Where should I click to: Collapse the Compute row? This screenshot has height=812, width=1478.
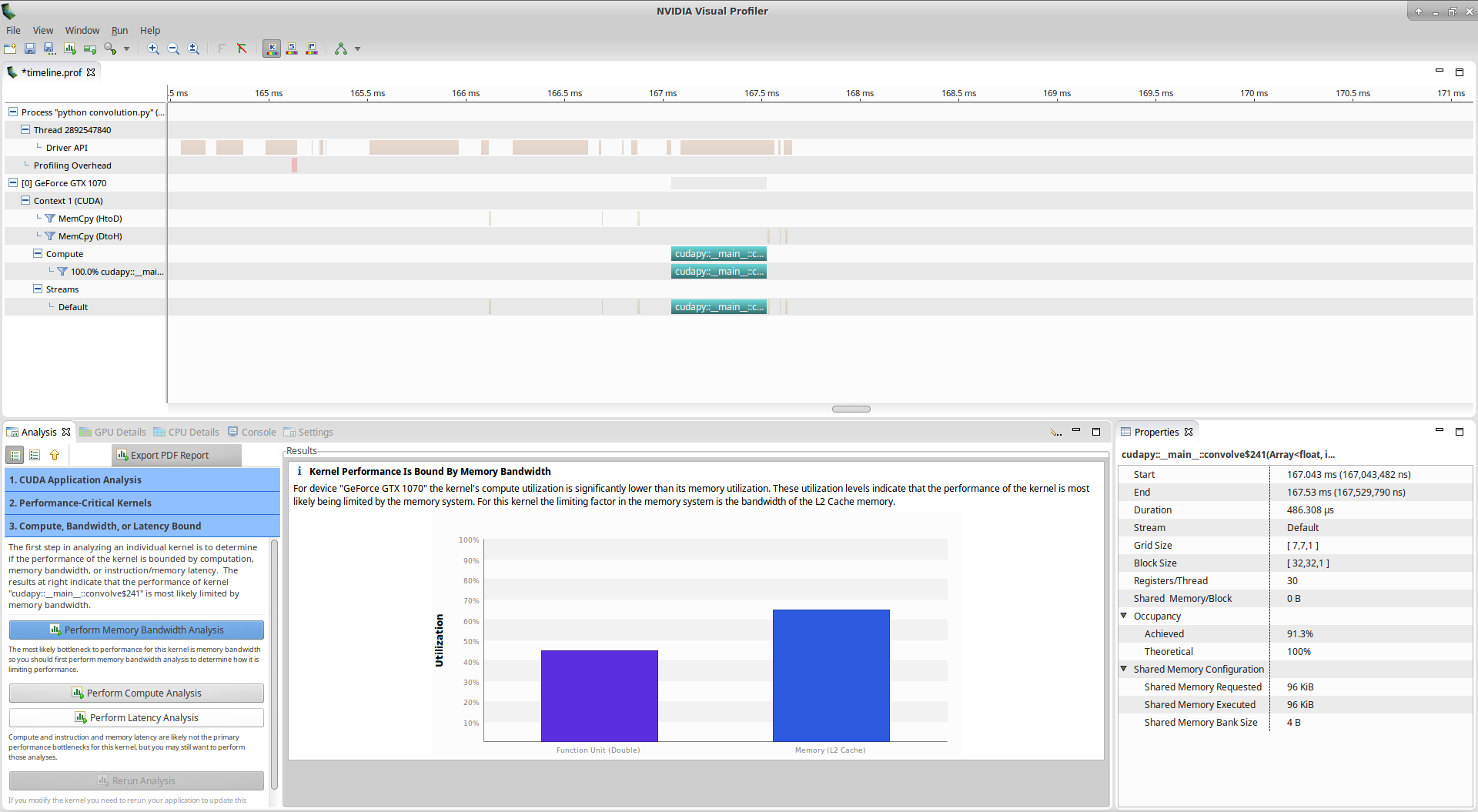38,253
